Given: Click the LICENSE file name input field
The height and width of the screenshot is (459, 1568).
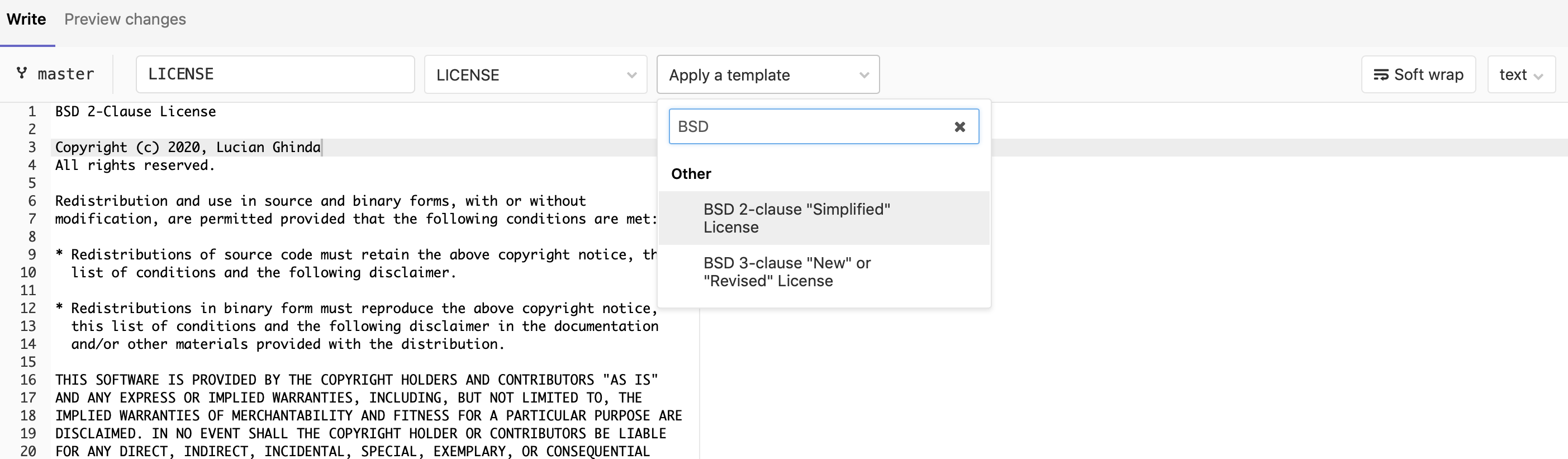Looking at the screenshot, I should click(x=275, y=74).
